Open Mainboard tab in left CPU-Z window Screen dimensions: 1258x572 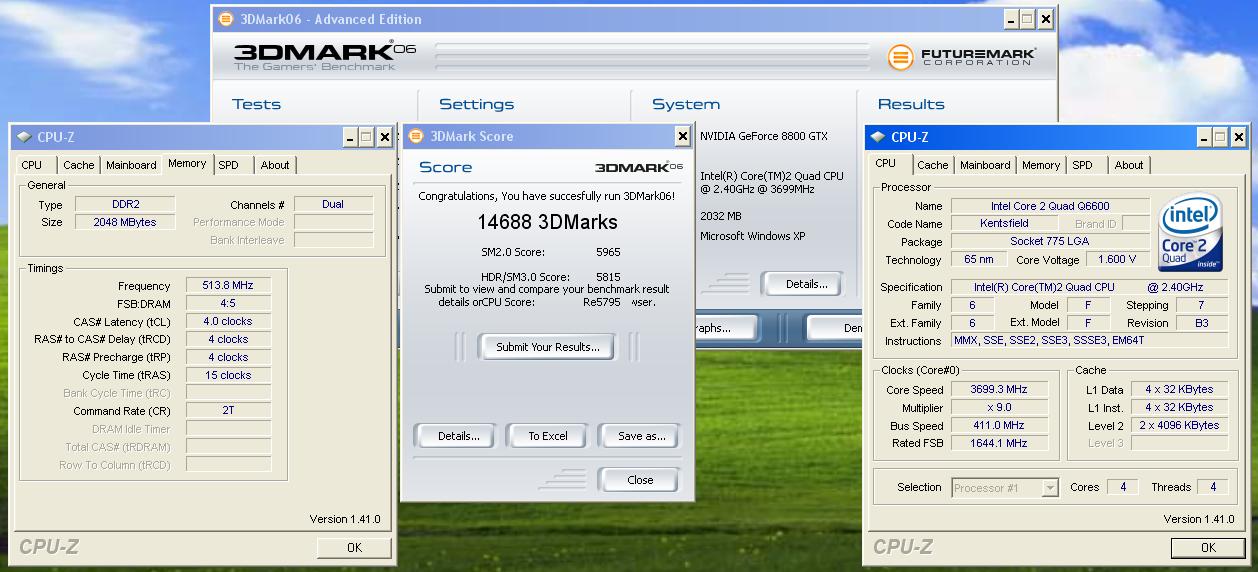pos(131,165)
